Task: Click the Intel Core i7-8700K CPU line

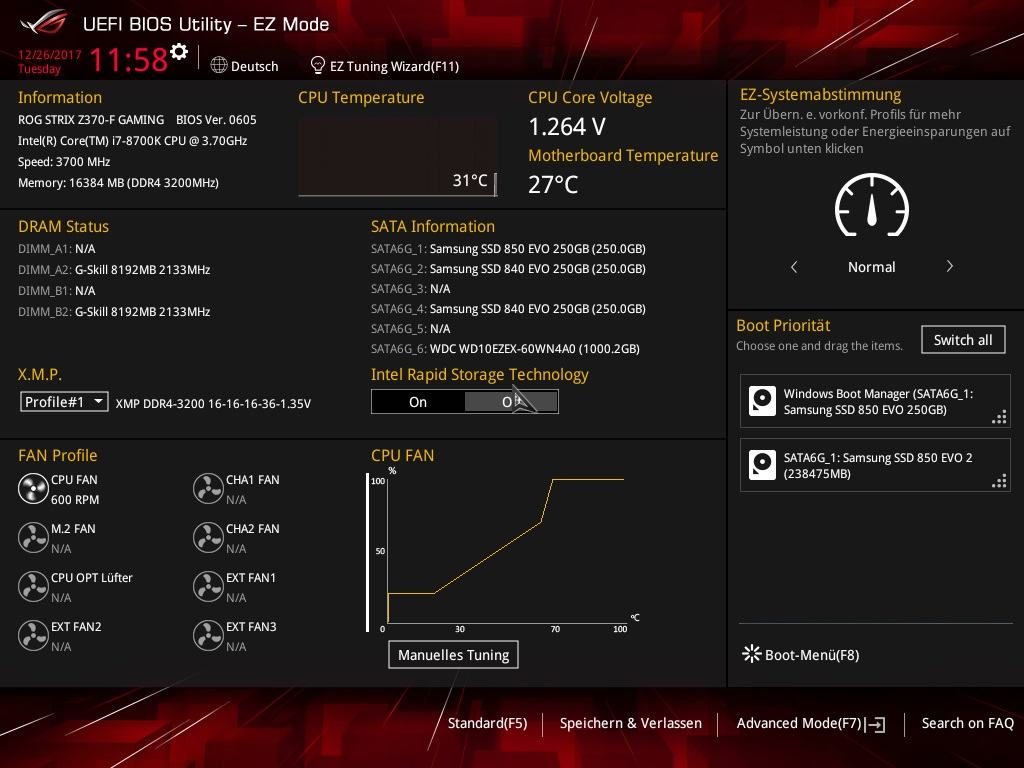Action: tap(133, 140)
